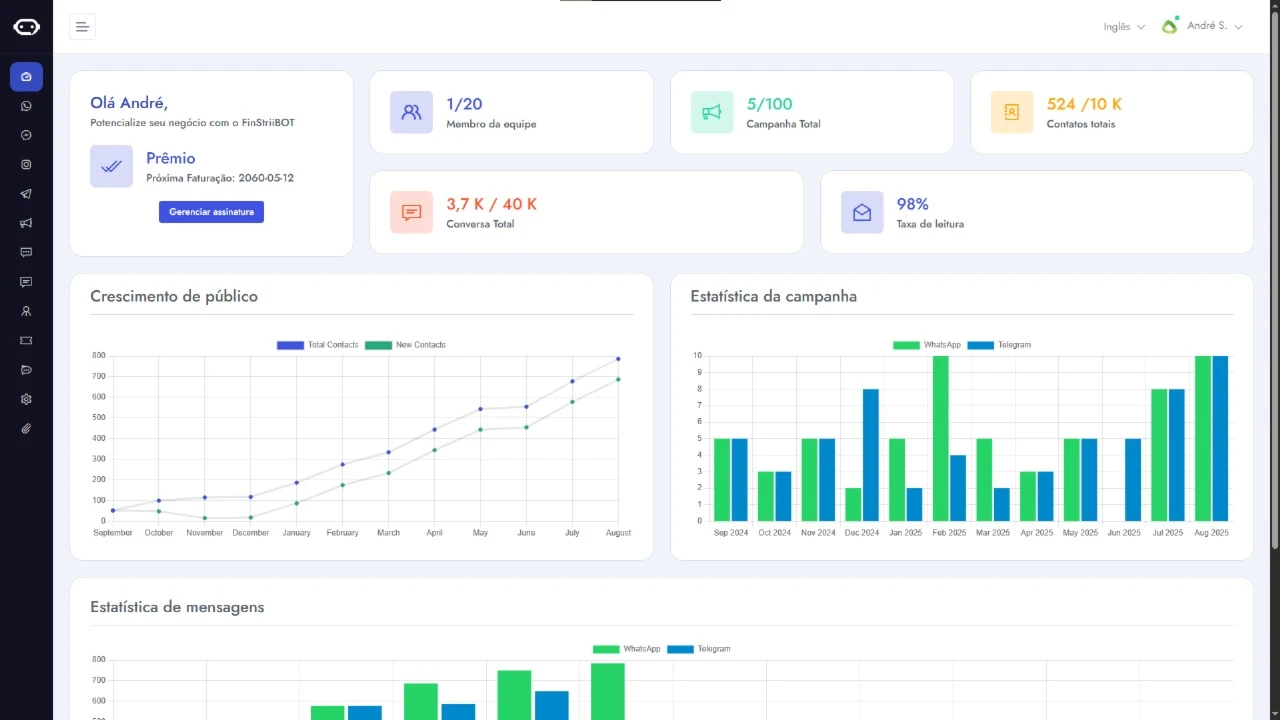The image size is (1280, 720).
Task: Click the Estatística da campanha heading
Action: (773, 296)
